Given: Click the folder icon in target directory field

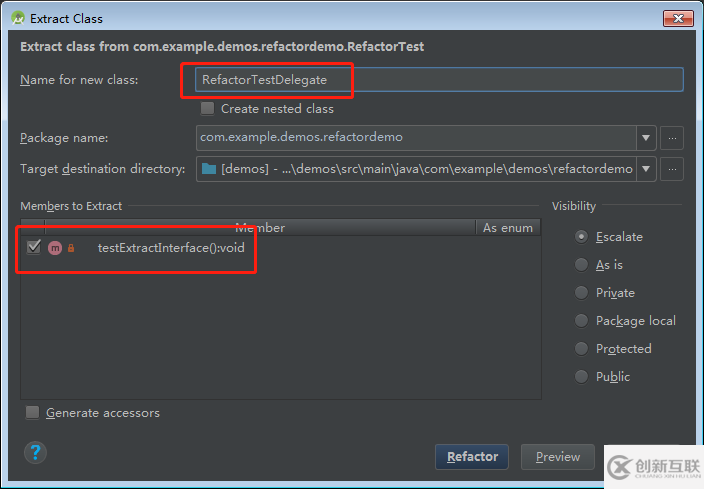Looking at the screenshot, I should click(209, 169).
